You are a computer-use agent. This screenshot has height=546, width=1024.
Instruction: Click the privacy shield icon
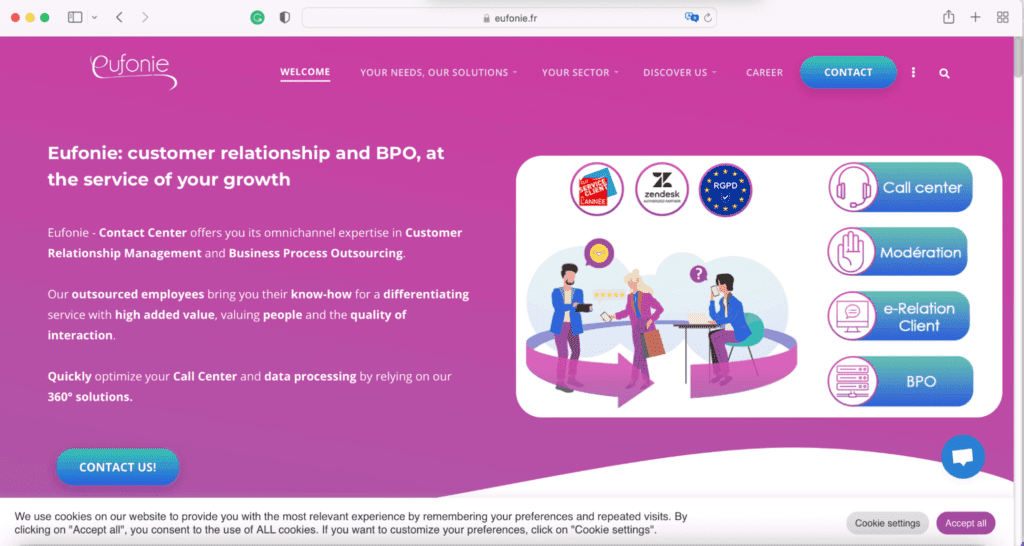pyautogui.click(x=285, y=18)
